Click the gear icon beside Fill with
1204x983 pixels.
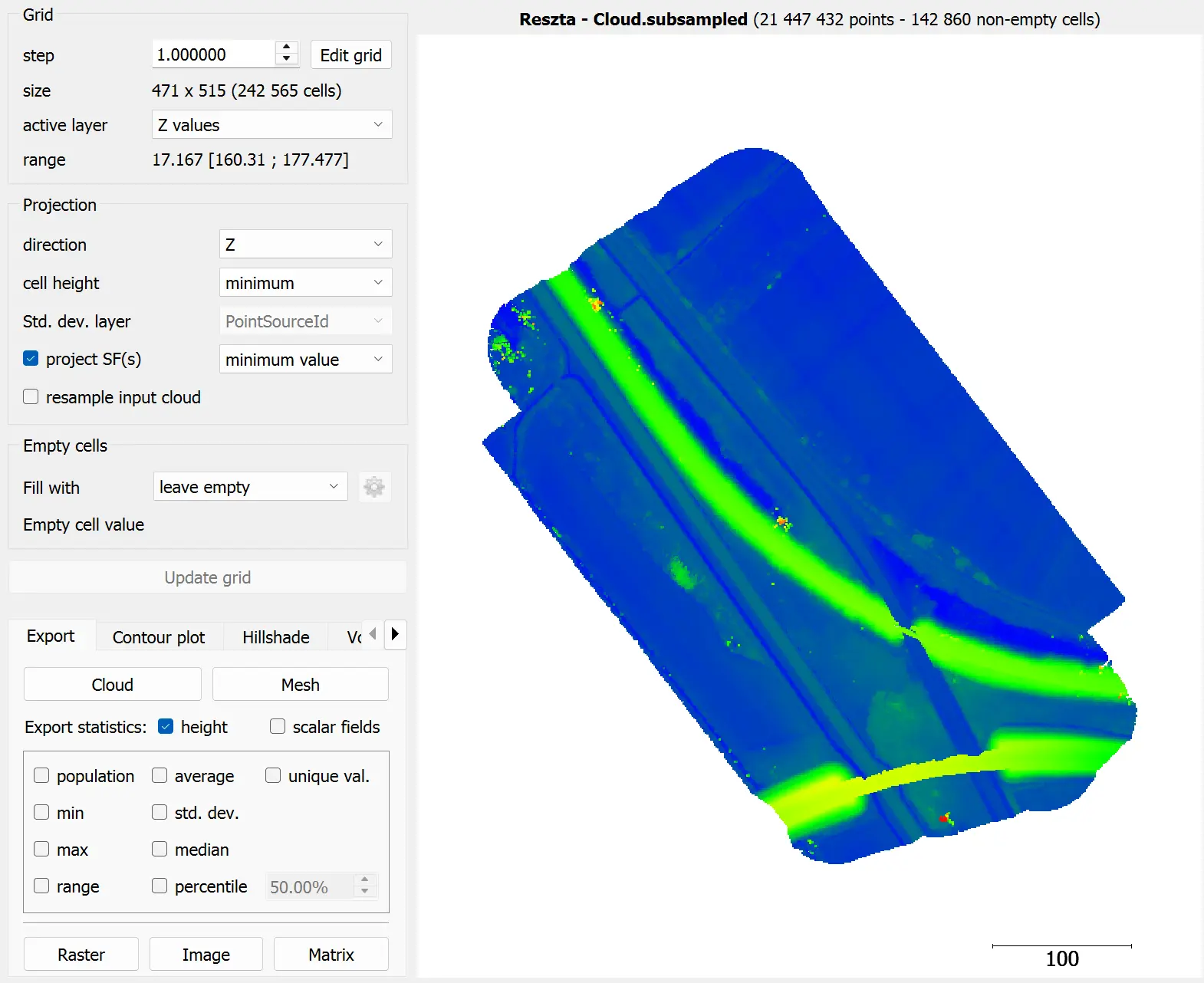click(x=373, y=487)
